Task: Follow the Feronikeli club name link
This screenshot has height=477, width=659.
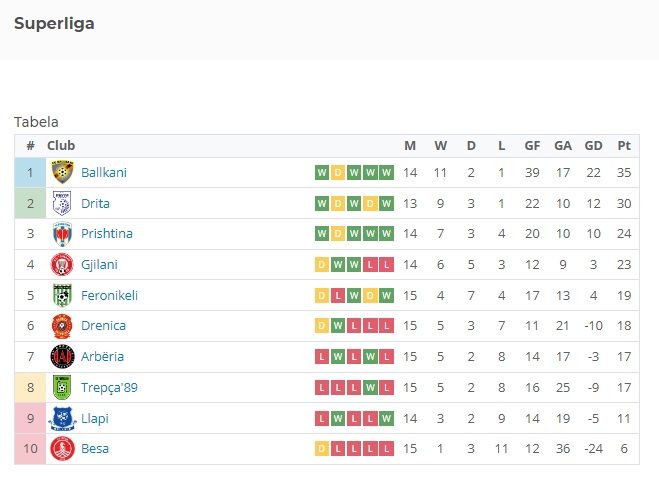Action: (x=109, y=295)
